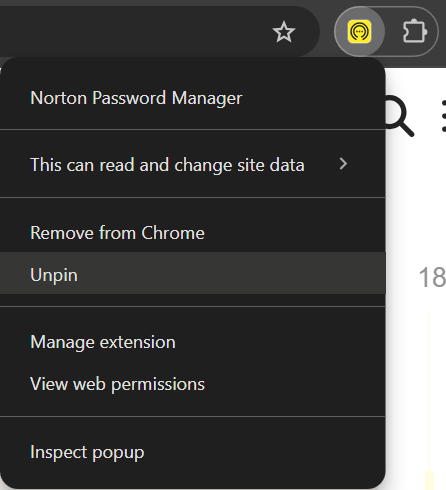
Task: Open the page's three-dot menu icon
Action: pyautogui.click(x=444, y=116)
